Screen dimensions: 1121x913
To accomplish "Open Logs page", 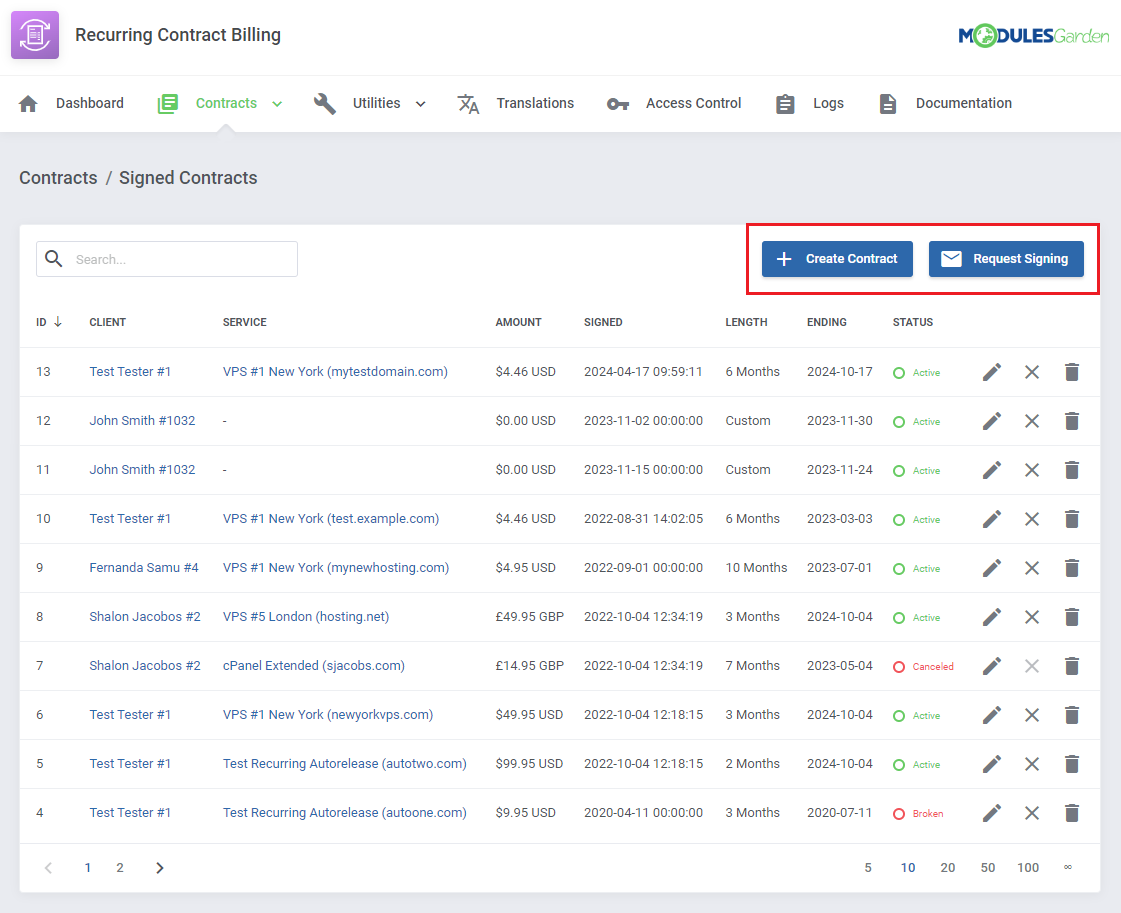I will coord(809,103).
